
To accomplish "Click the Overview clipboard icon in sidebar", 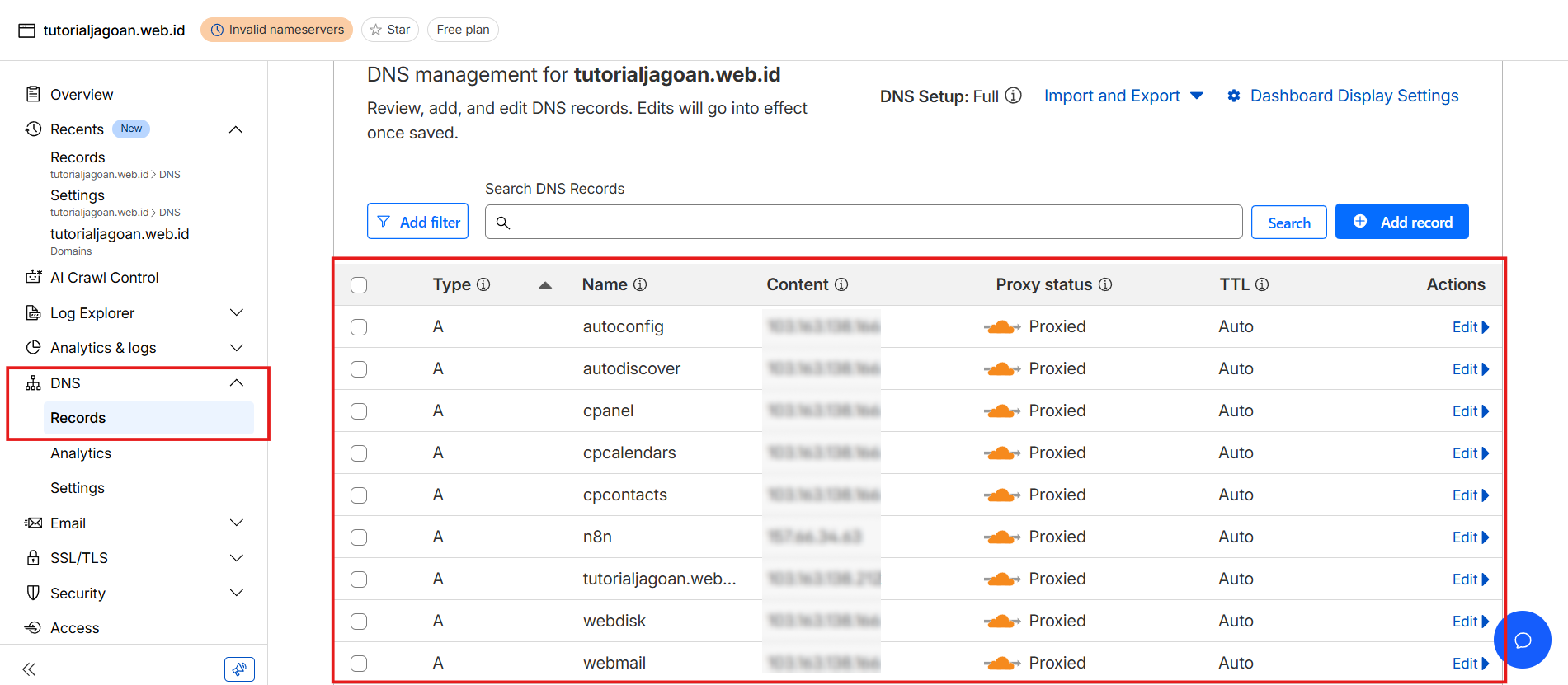I will click(x=33, y=94).
